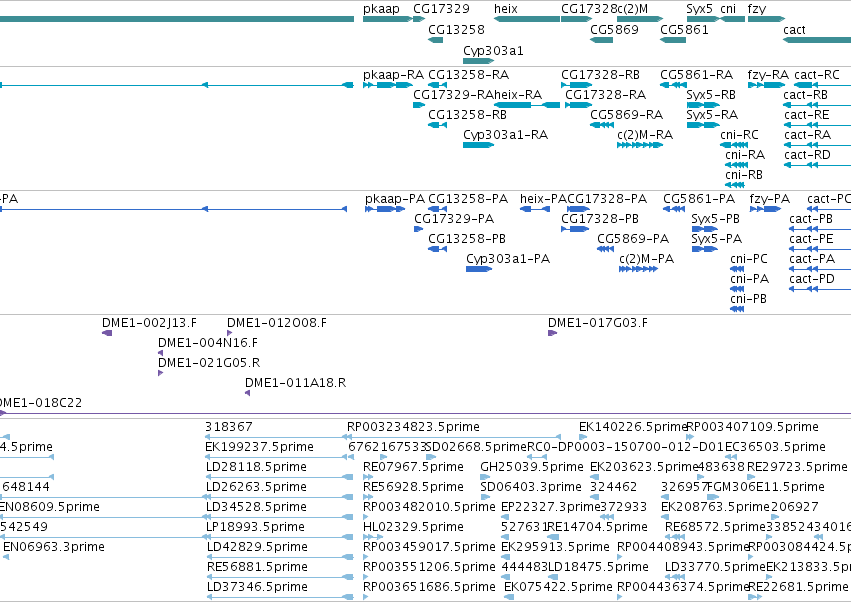The width and height of the screenshot is (851, 602).
Task: Click BAC end DME1-021G05.R
Action: (x=161, y=373)
